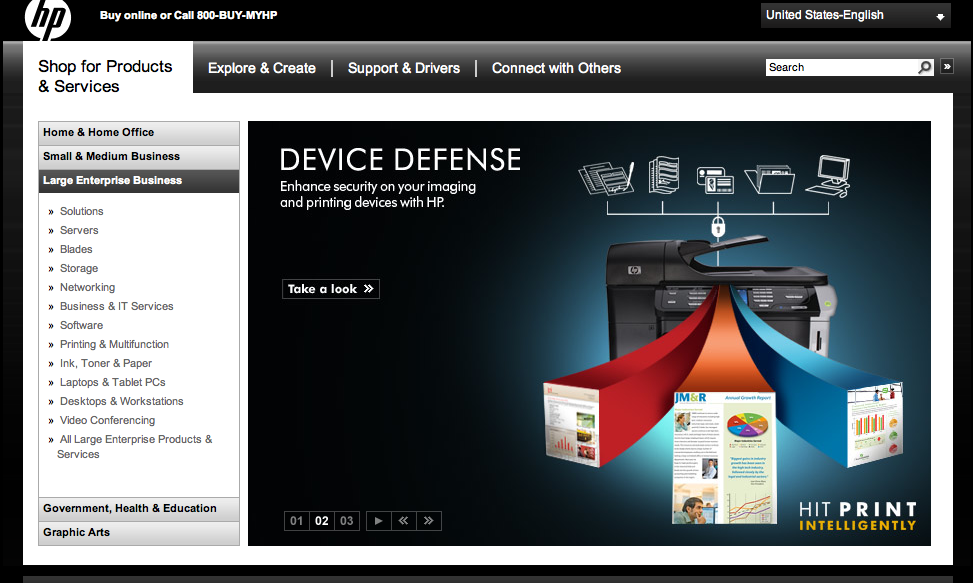Click the Hit Print Intelligently logo
This screenshot has width=973, height=583.
pyautogui.click(x=858, y=517)
